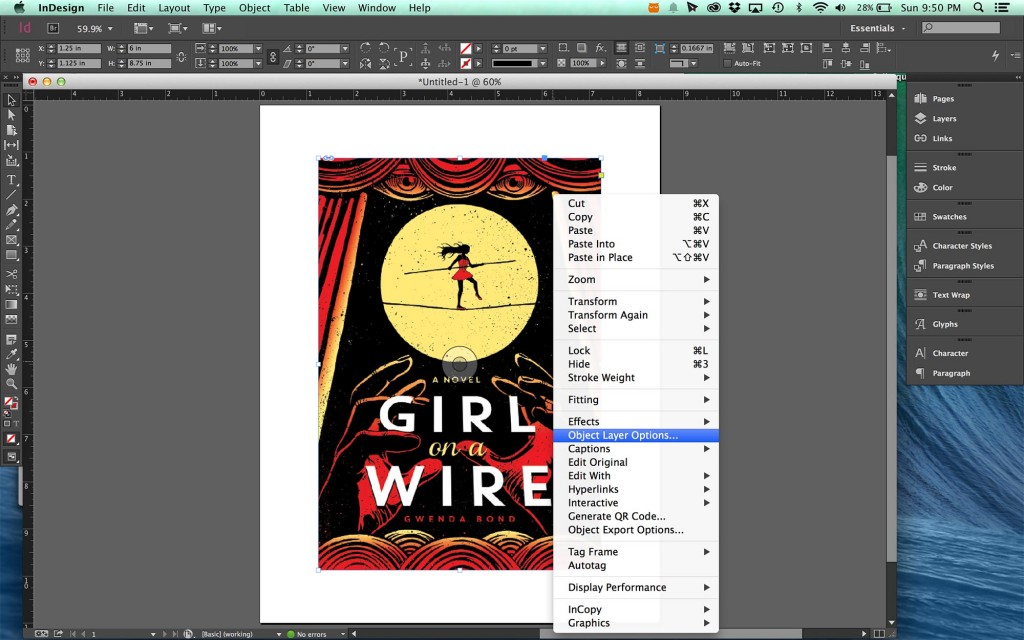This screenshot has width=1024, height=640.
Task: Choose Generate QR Code from context menu
Action: pyautogui.click(x=635, y=516)
